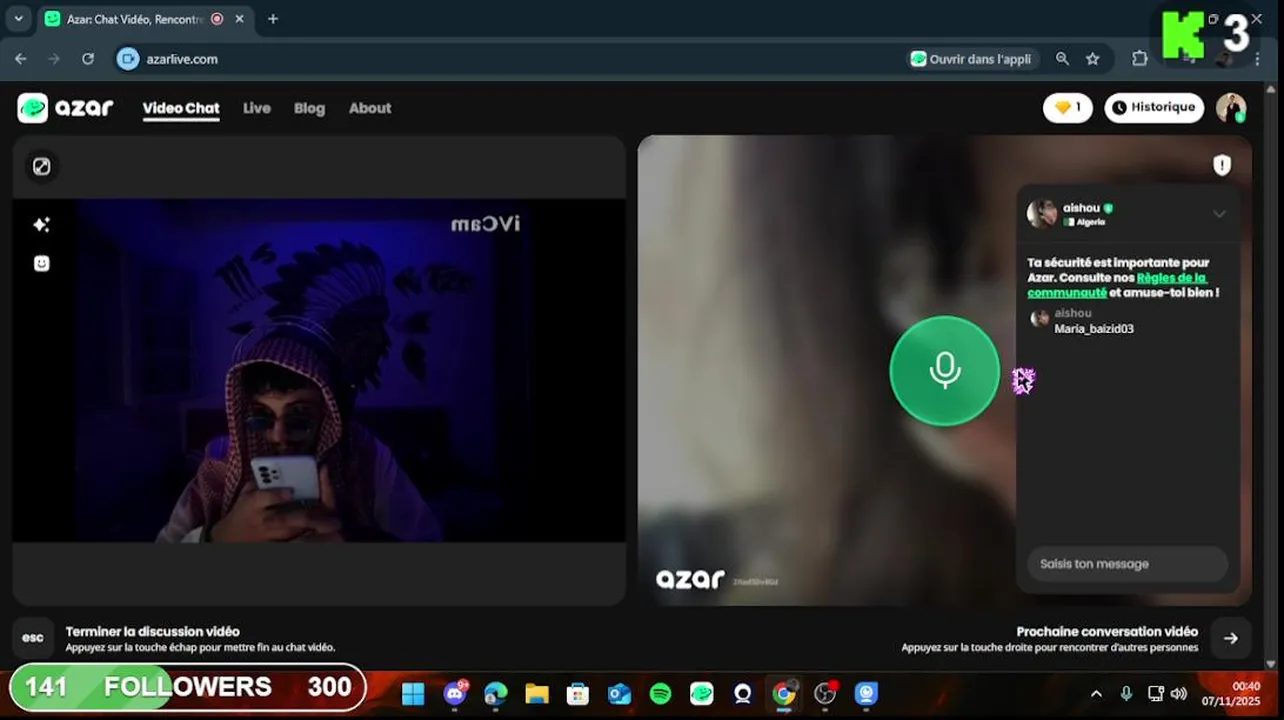
Task: Click the site info icon in address bar
Action: [x=127, y=59]
